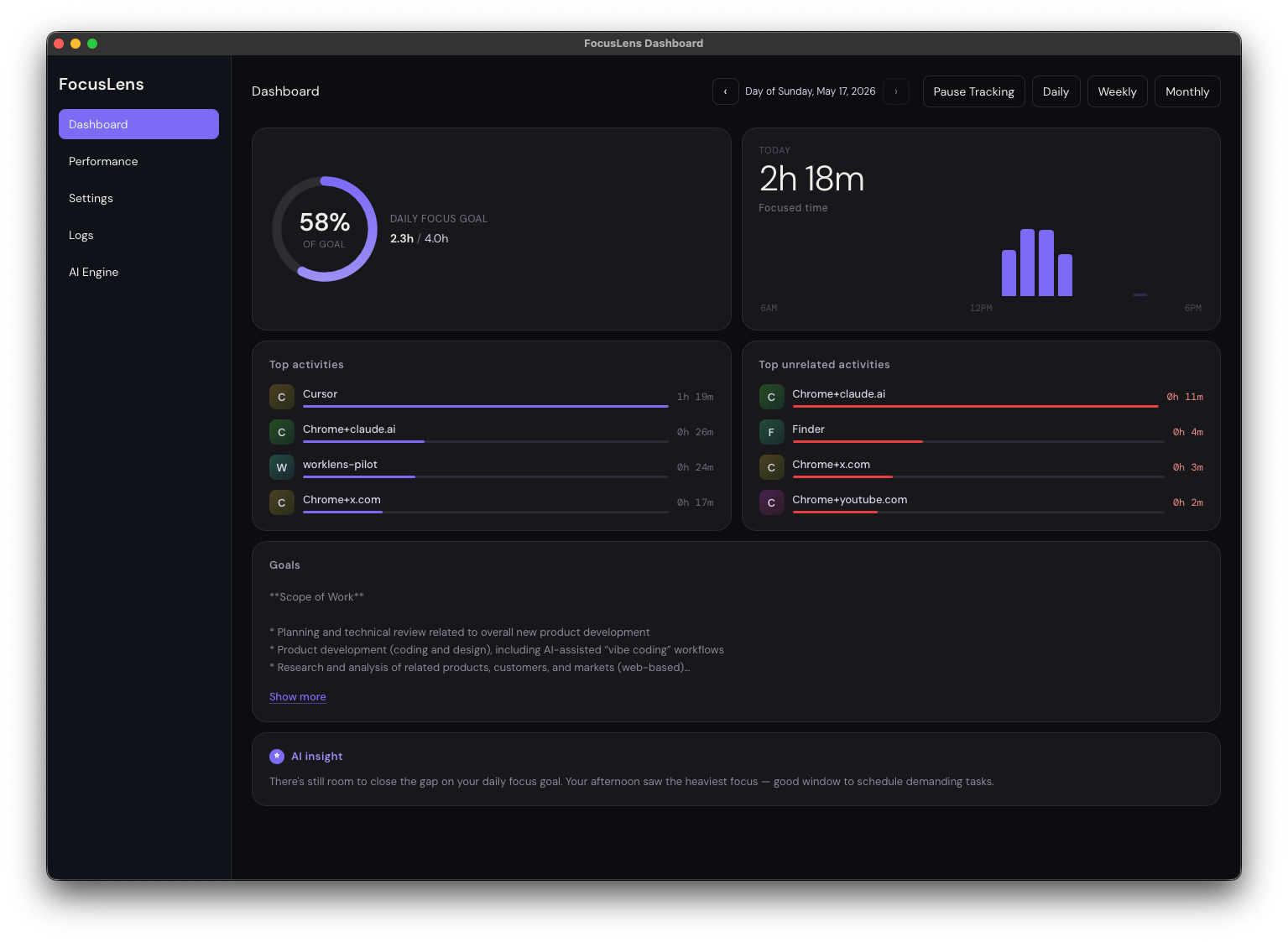
Task: Pause Tracking button toggle
Action: (x=973, y=91)
